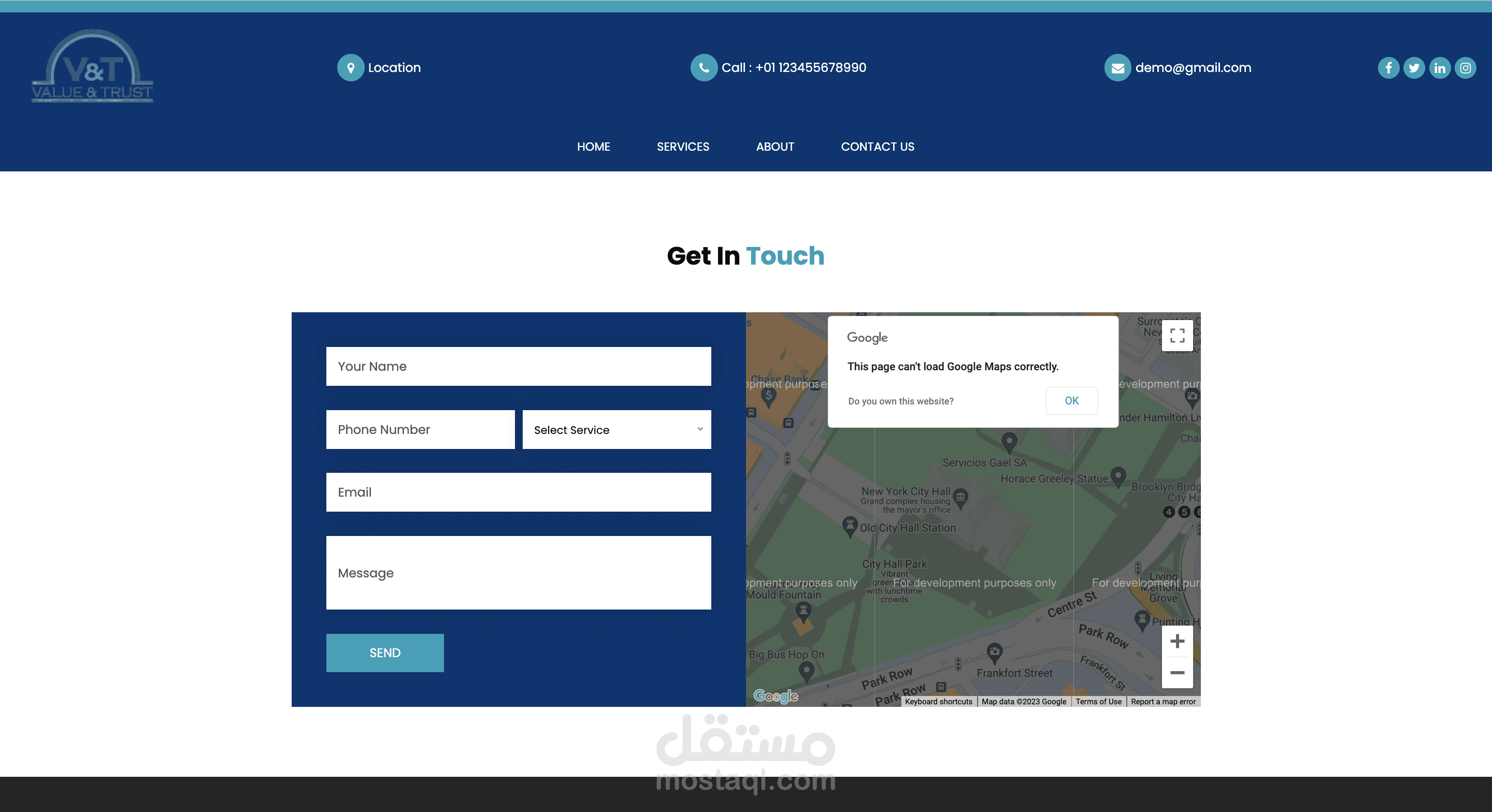Click the phone call icon
1492x812 pixels.
(x=704, y=68)
